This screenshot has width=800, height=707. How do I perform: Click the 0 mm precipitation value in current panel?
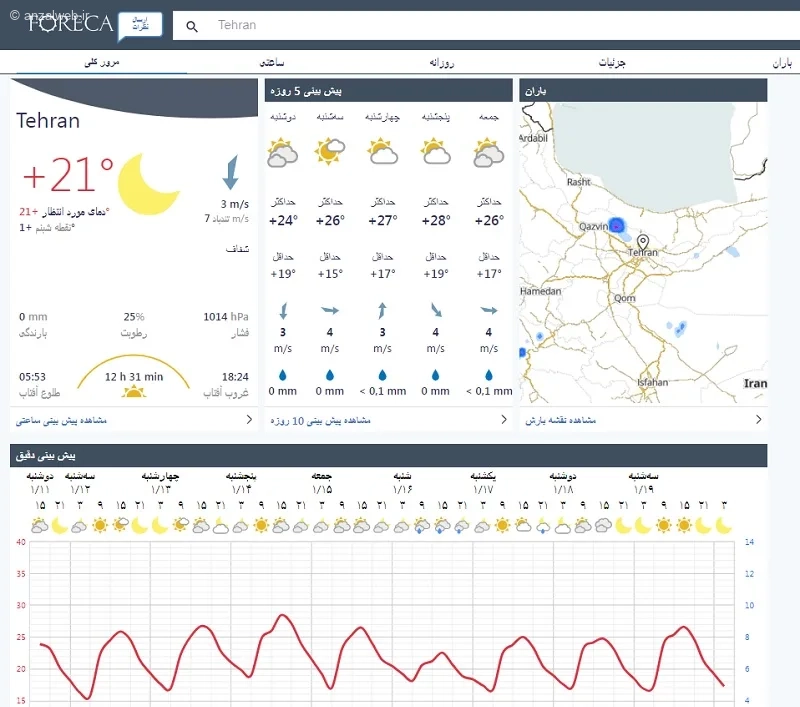(33, 317)
